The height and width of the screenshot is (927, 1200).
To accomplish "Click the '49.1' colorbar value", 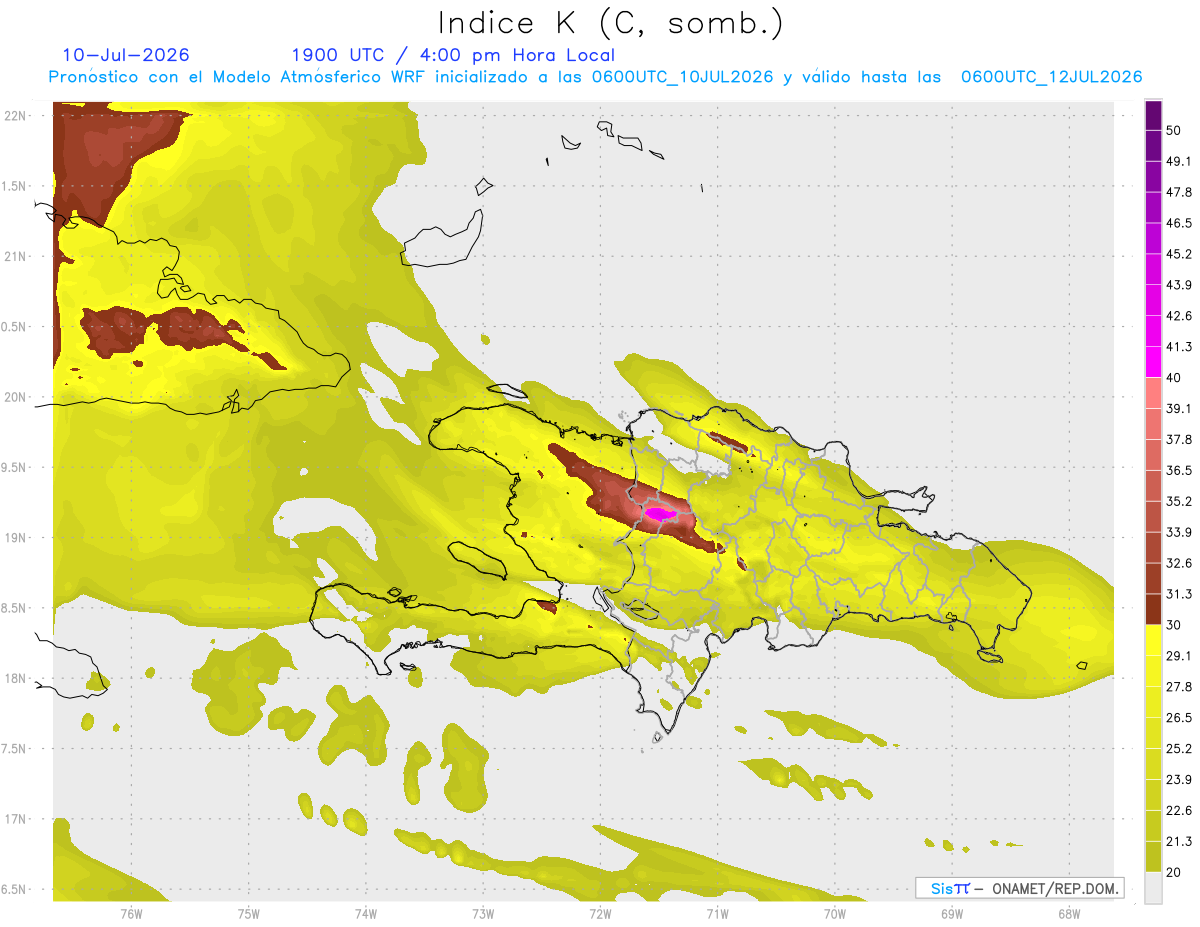I will 1179,162.
